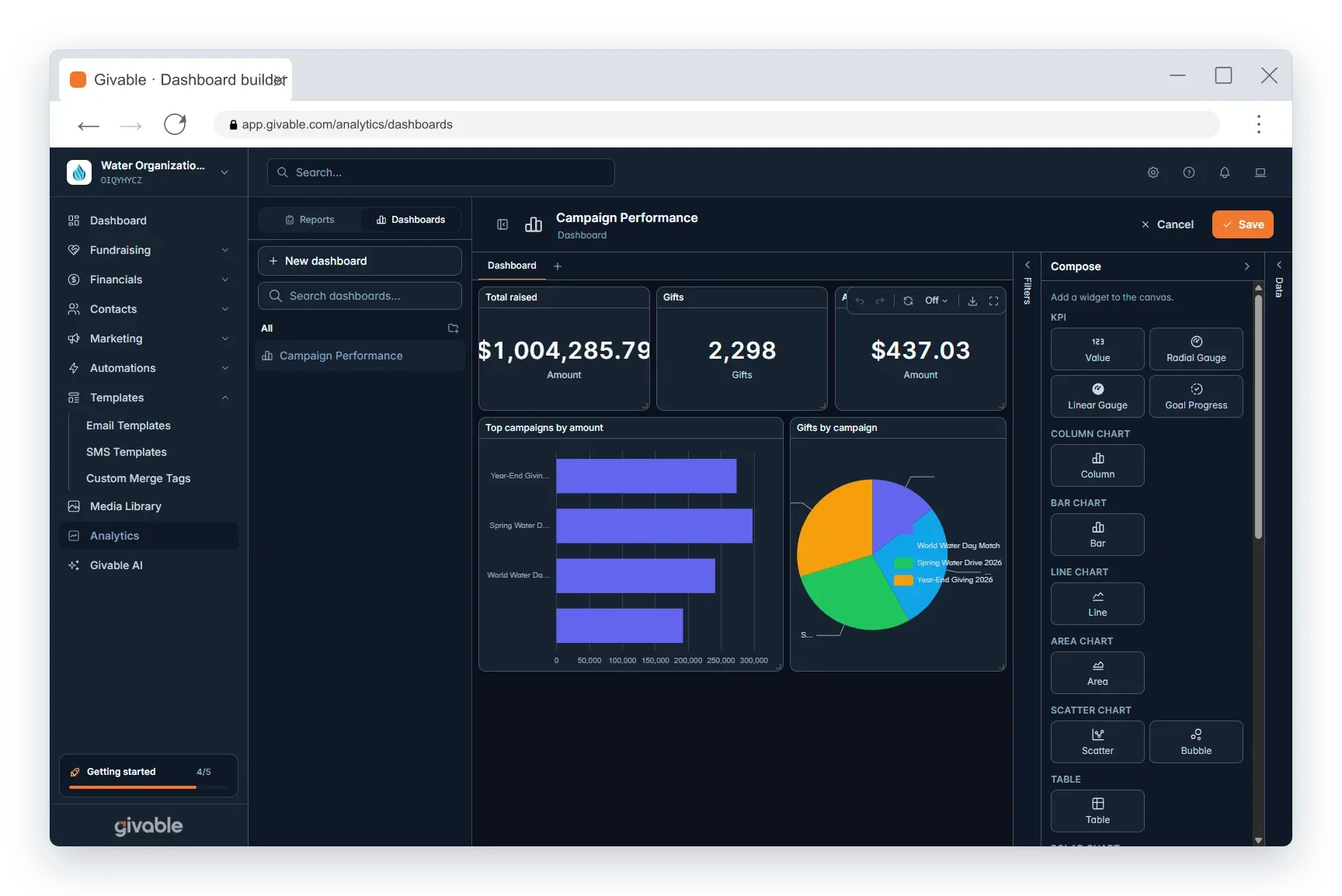The height and width of the screenshot is (896, 1342).
Task: Click the redo arrow in widget toolbar
Action: click(x=880, y=300)
